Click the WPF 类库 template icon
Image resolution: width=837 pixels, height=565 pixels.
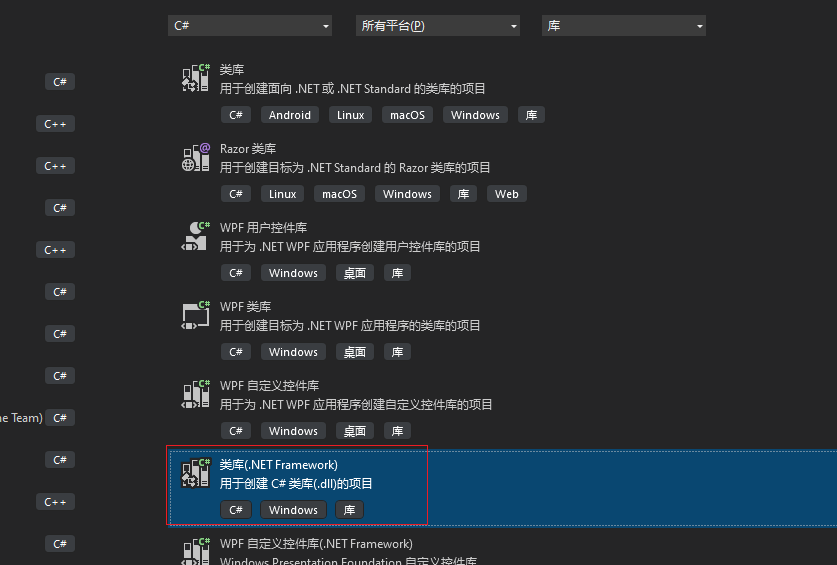click(195, 316)
